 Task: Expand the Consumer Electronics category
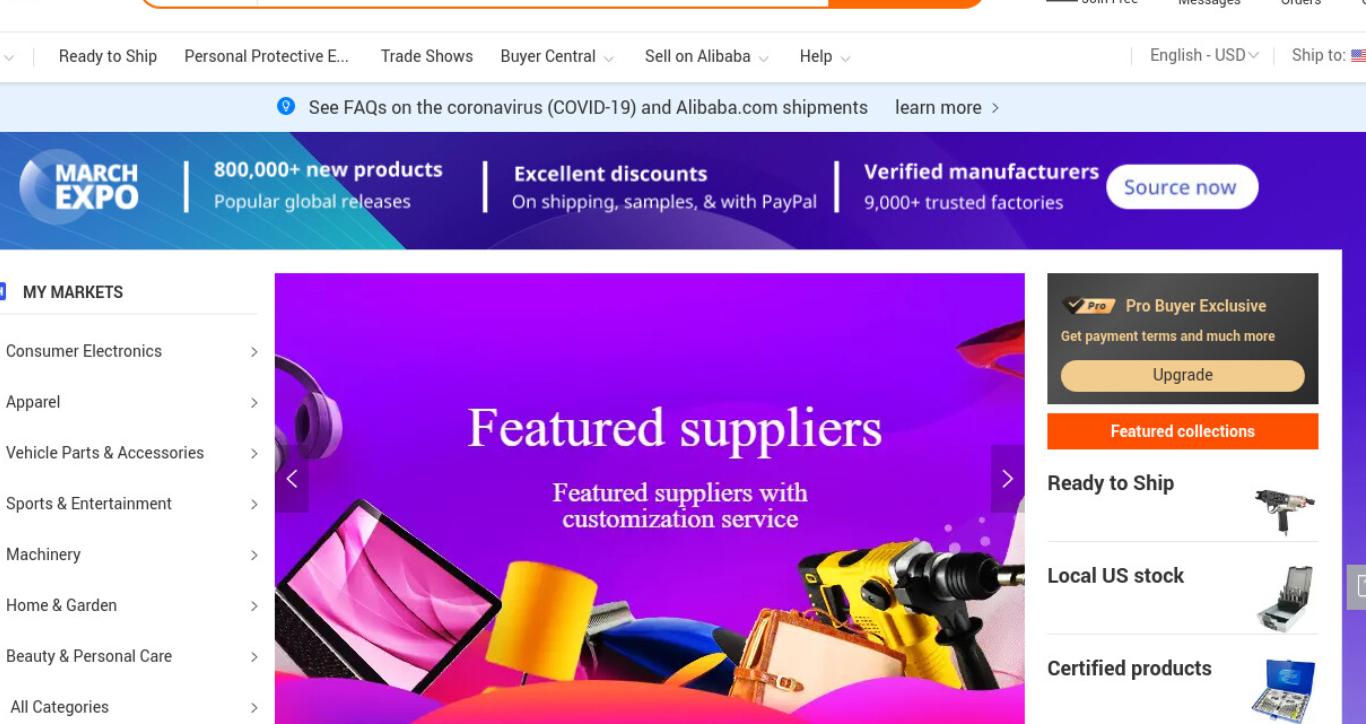click(129, 351)
